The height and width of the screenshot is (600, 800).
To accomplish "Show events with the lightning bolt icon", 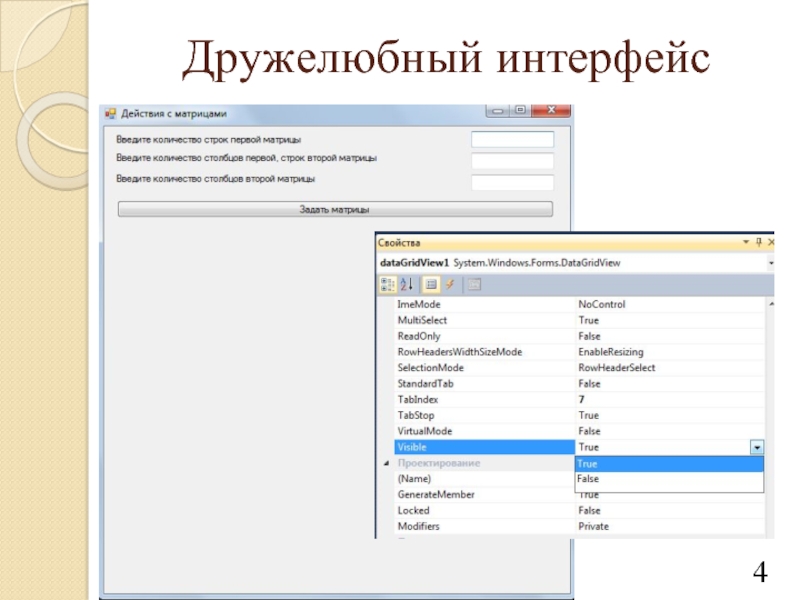I will pos(449,285).
